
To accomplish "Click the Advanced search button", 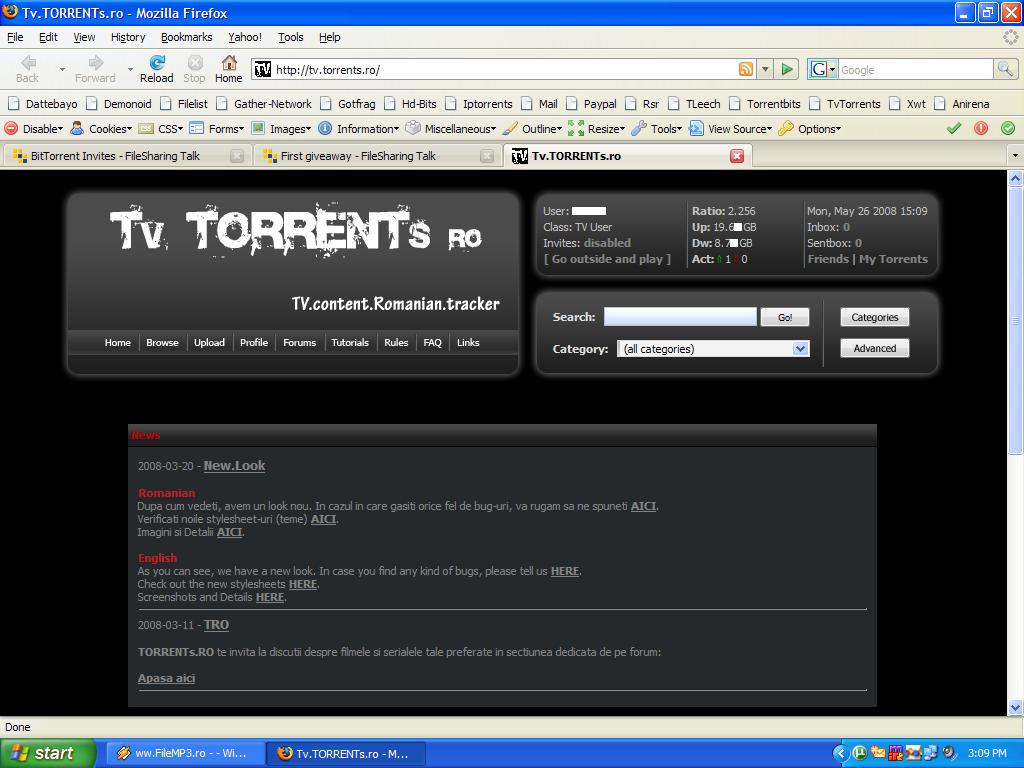I will tap(874, 348).
